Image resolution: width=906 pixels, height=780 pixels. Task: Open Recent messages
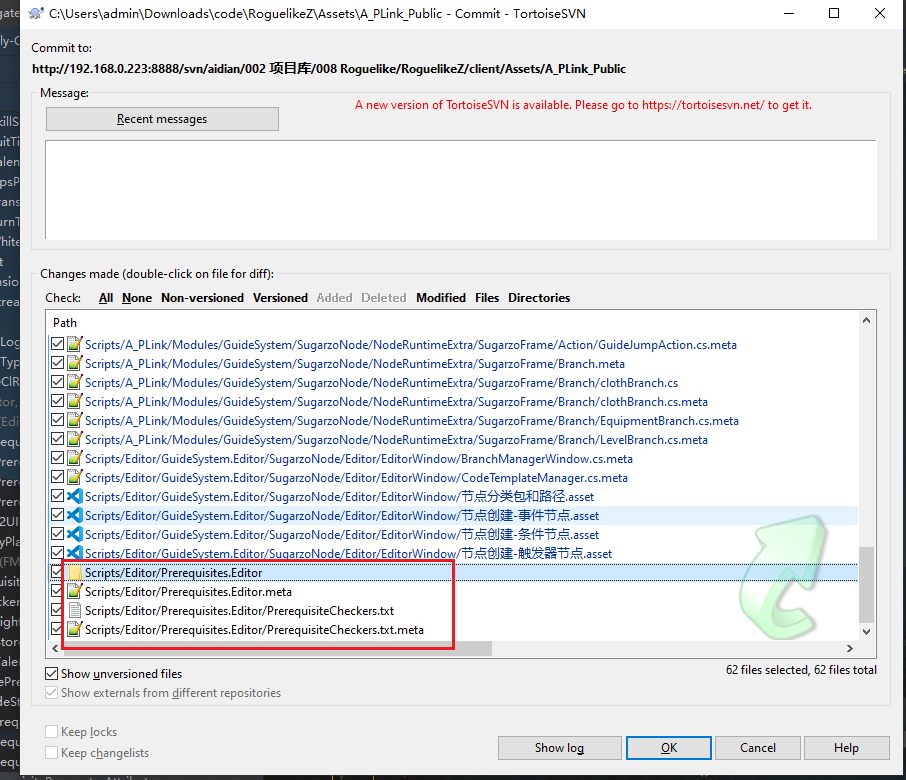point(162,119)
